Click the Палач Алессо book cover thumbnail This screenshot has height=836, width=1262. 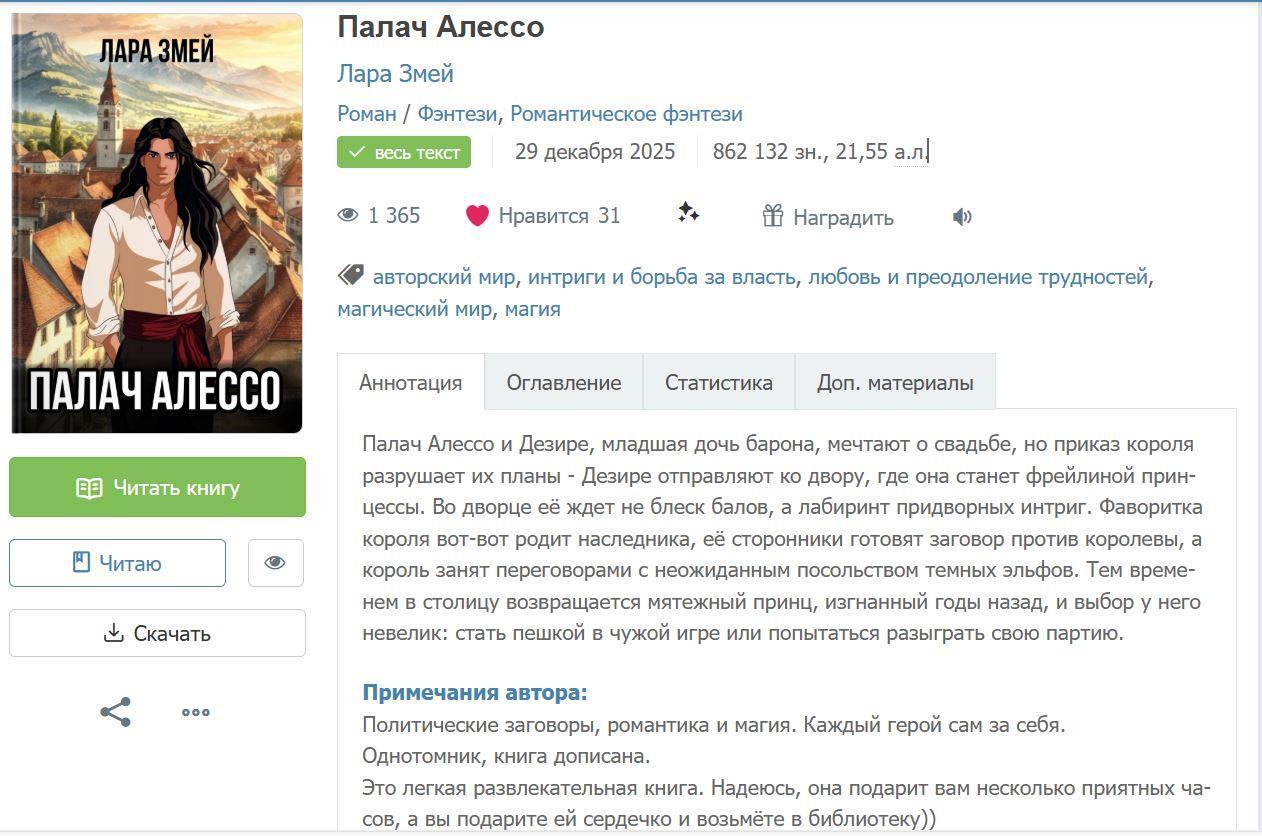(x=157, y=223)
